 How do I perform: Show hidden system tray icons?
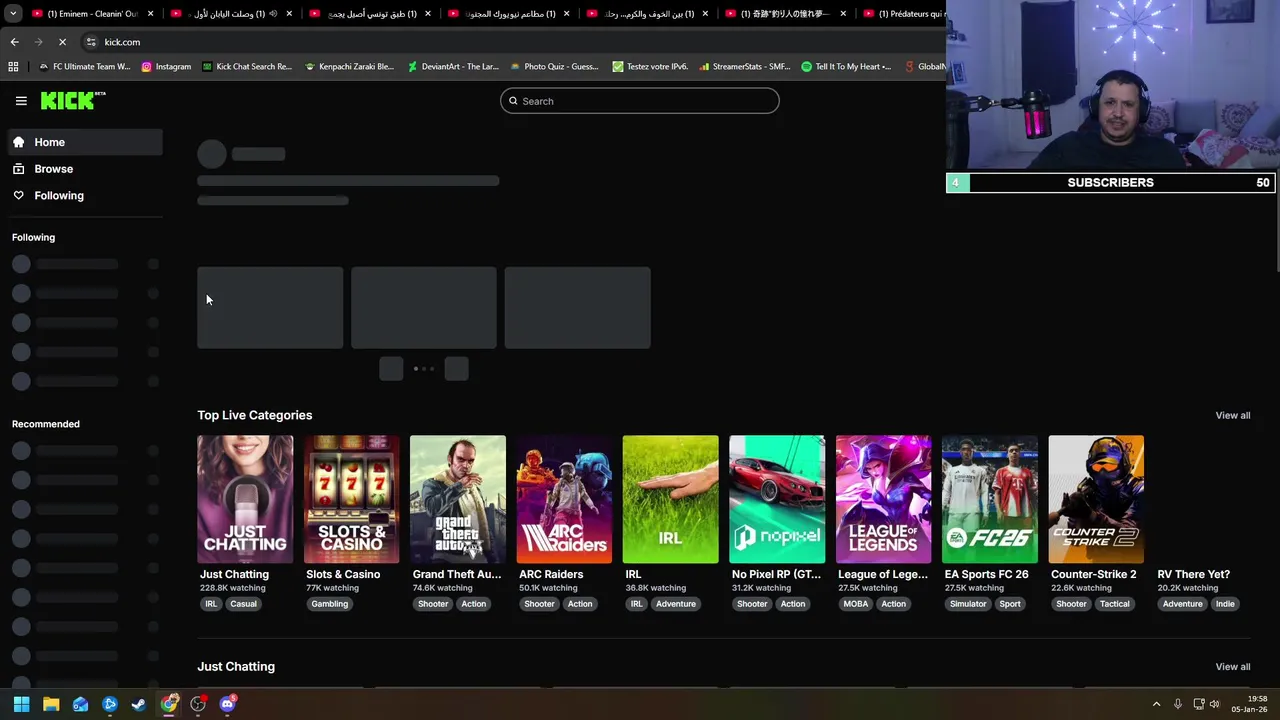coord(1156,704)
